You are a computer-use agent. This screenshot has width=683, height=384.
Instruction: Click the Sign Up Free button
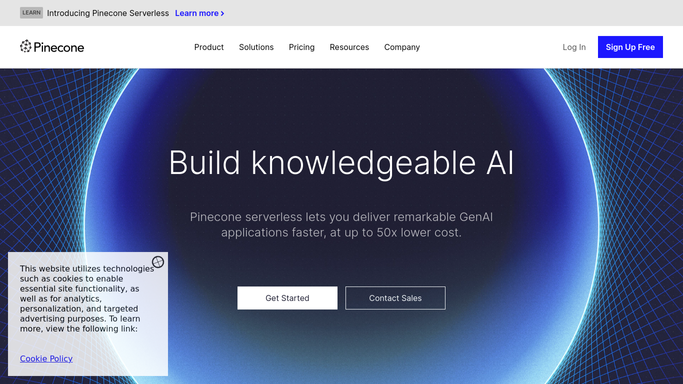click(630, 47)
